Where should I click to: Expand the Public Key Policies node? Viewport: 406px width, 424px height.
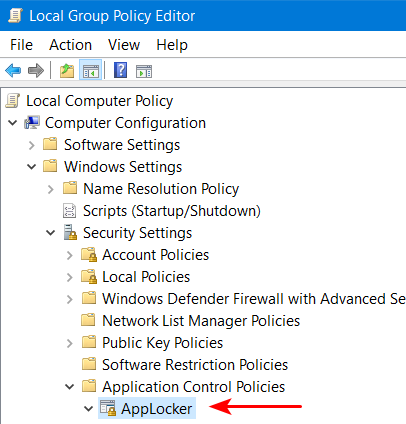(x=70, y=343)
